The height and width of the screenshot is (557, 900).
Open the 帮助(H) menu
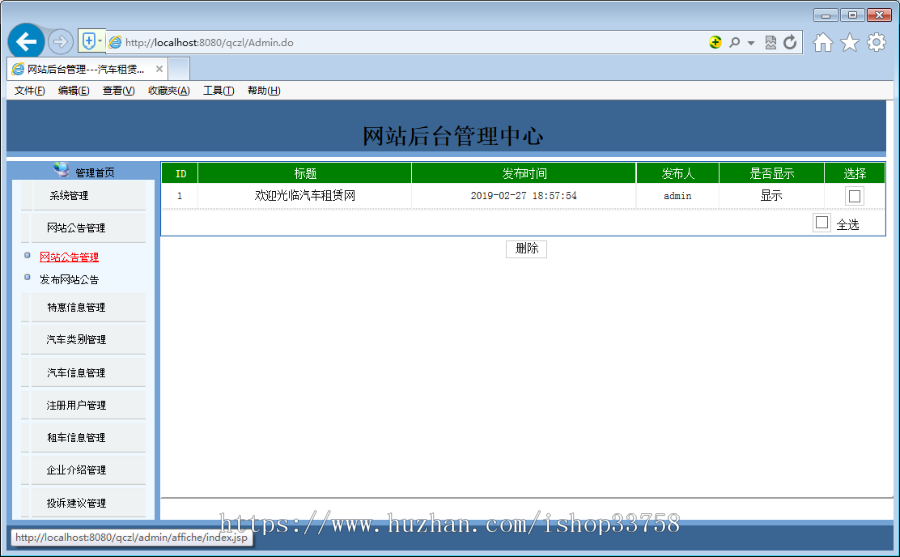point(263,91)
